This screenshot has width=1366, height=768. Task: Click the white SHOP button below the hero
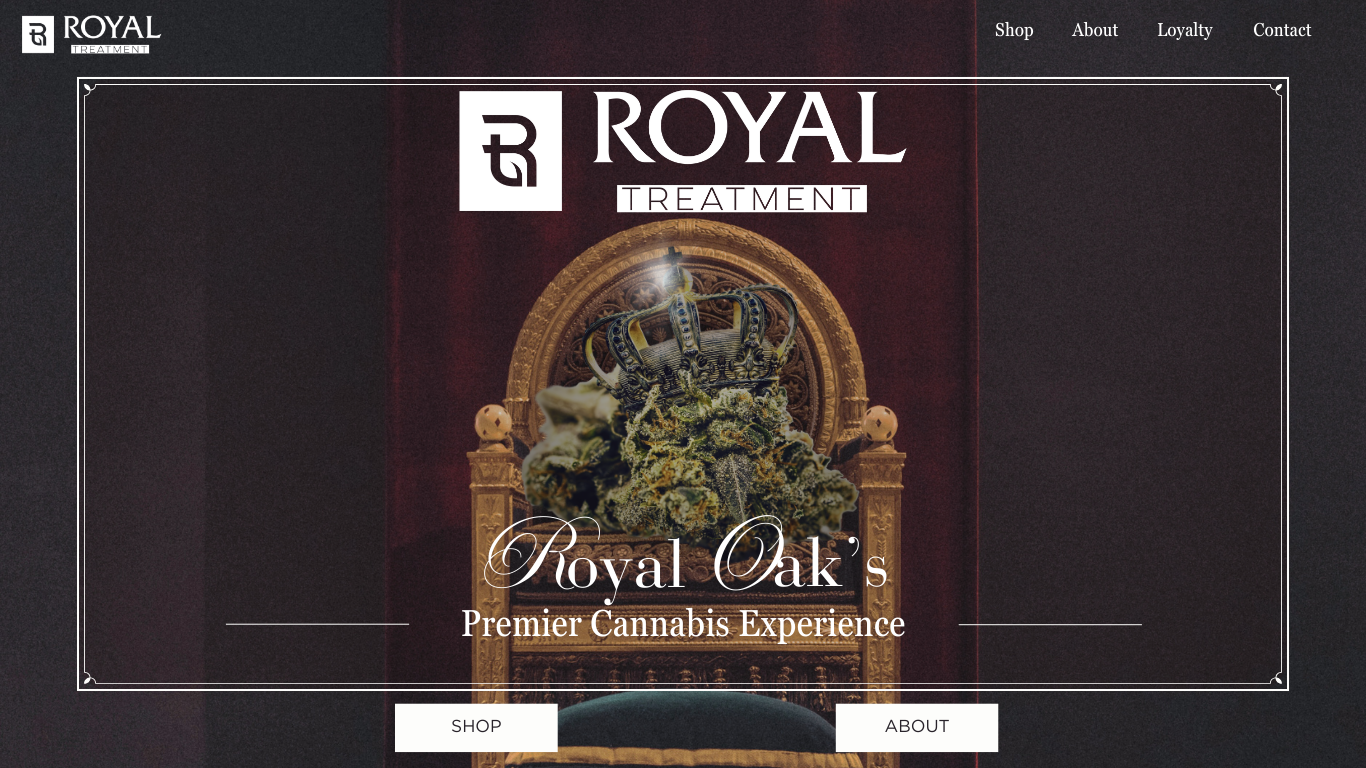point(476,727)
